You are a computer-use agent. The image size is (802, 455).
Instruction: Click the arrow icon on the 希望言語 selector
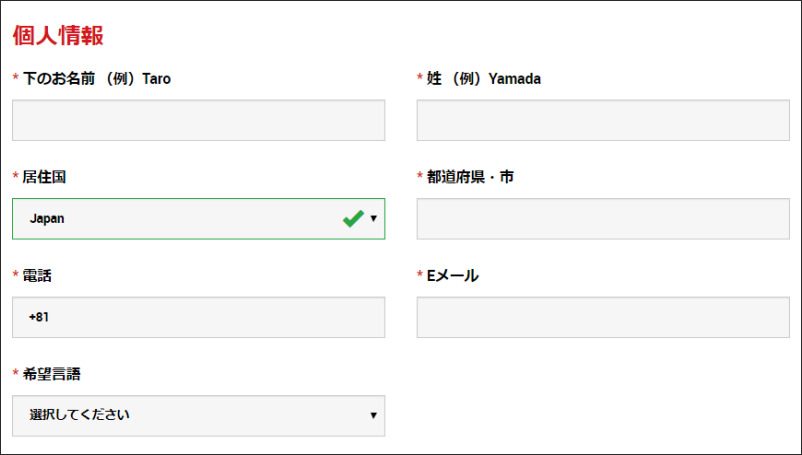[373, 416]
